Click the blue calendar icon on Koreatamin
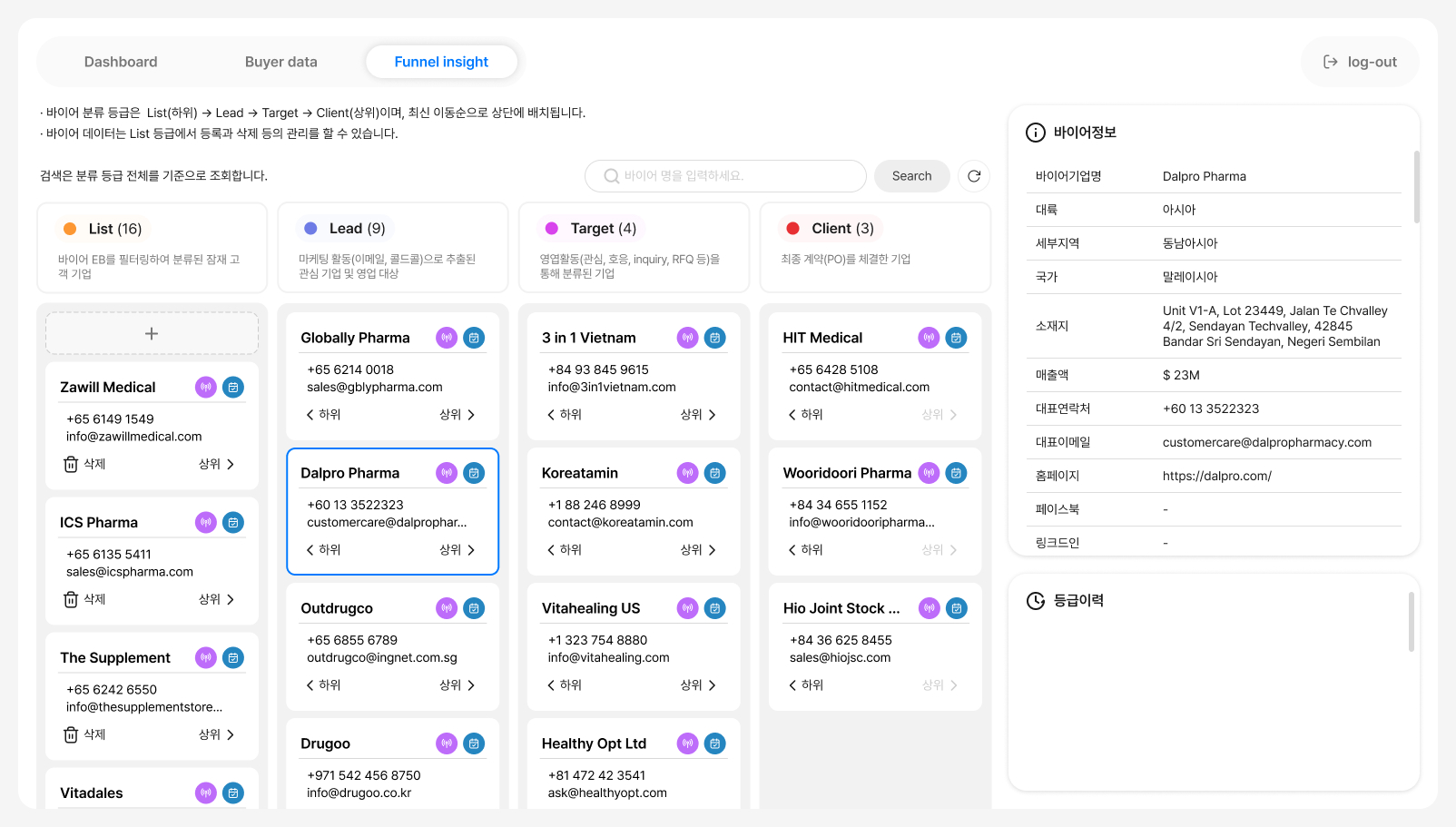The image size is (1456, 827). tap(715, 473)
